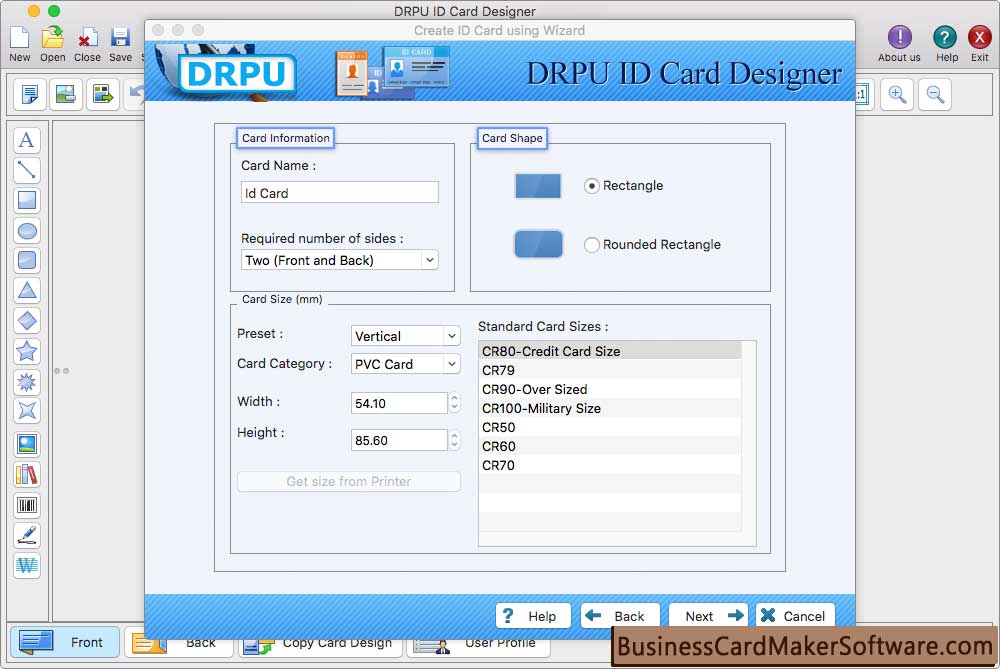Screen dimensions: 1000x669
Task: Select CR79 standard card size
Action: pos(610,370)
